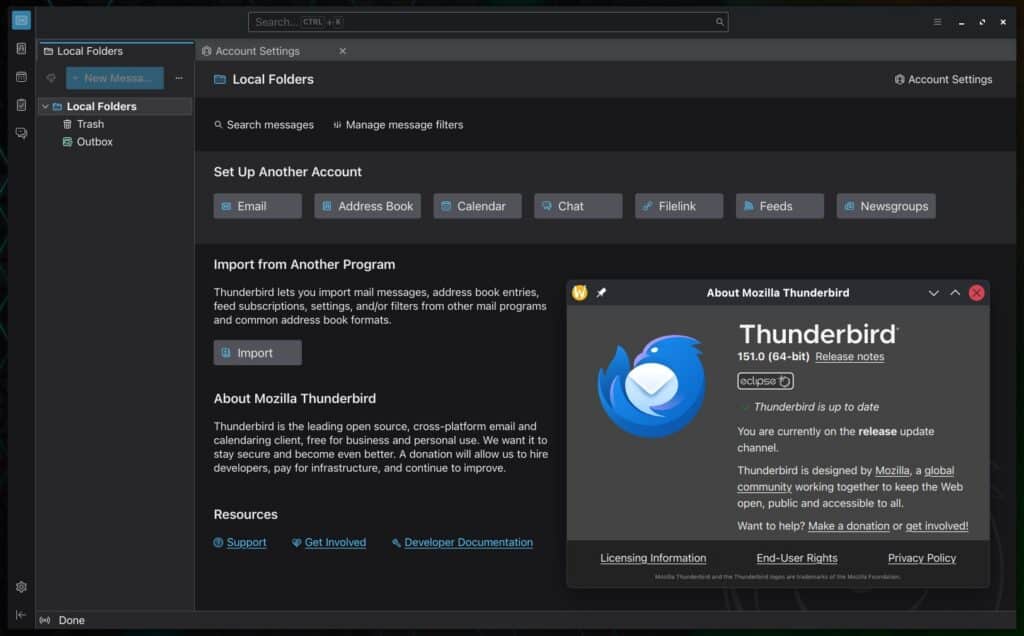Image resolution: width=1024 pixels, height=636 pixels.
Task: Open Settings gear icon in sidebar
Action: click(21, 586)
